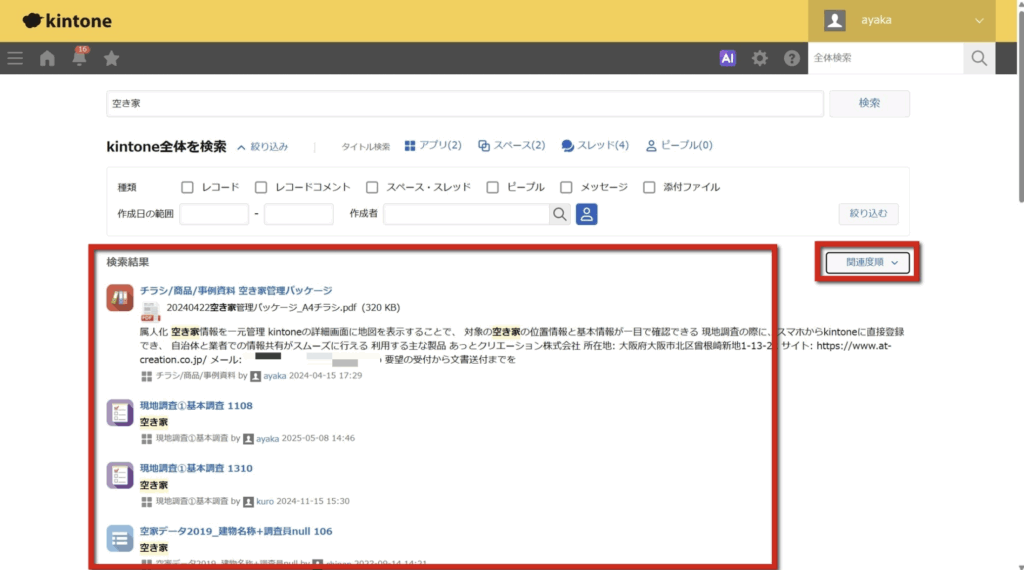Check the メッセージ checkbox
The image size is (1024, 570).
pyautogui.click(x=566, y=187)
